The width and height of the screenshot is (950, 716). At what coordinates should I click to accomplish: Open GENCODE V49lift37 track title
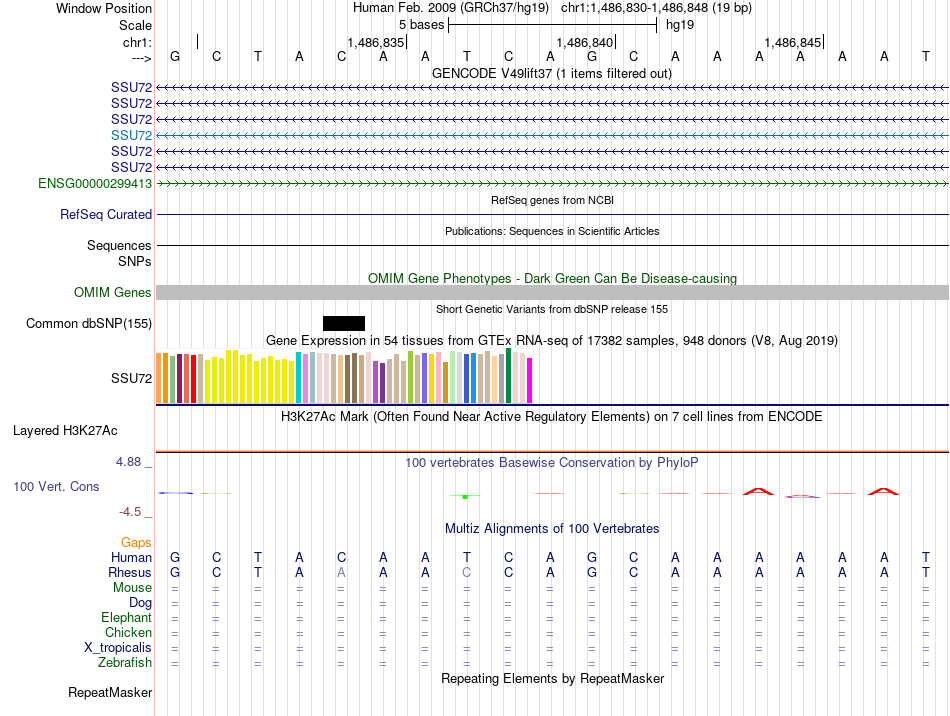pos(552,73)
